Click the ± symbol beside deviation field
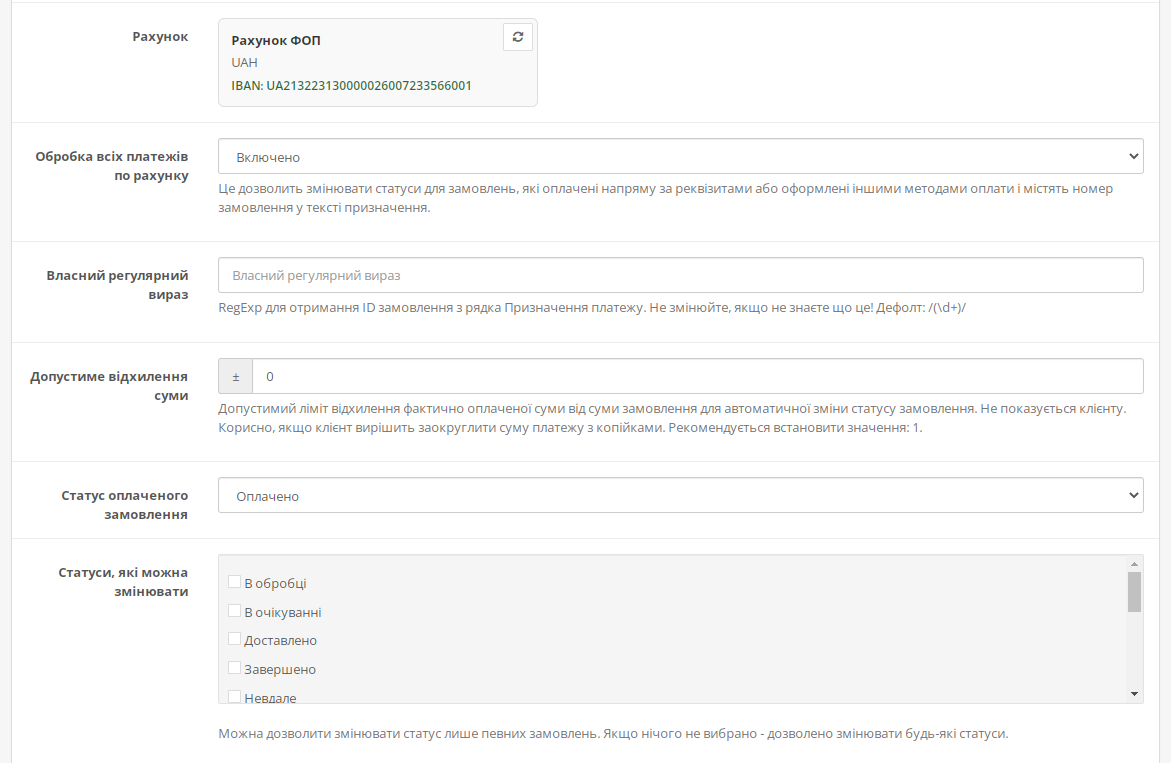This screenshot has width=1171, height=763. [x=236, y=377]
